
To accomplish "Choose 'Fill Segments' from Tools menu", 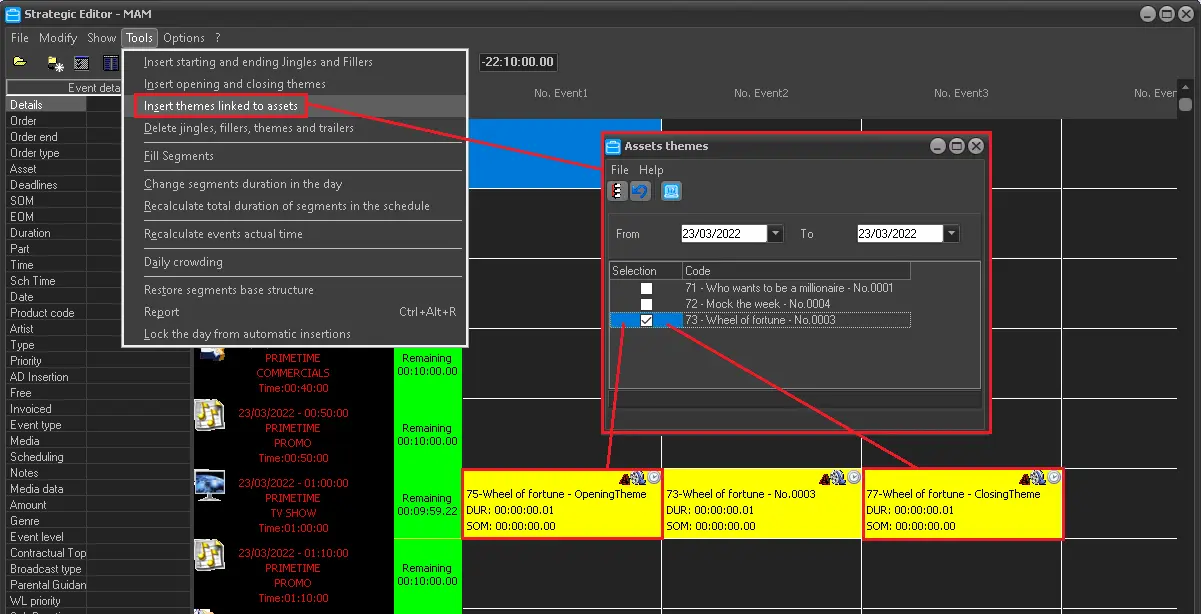I will [x=179, y=156].
